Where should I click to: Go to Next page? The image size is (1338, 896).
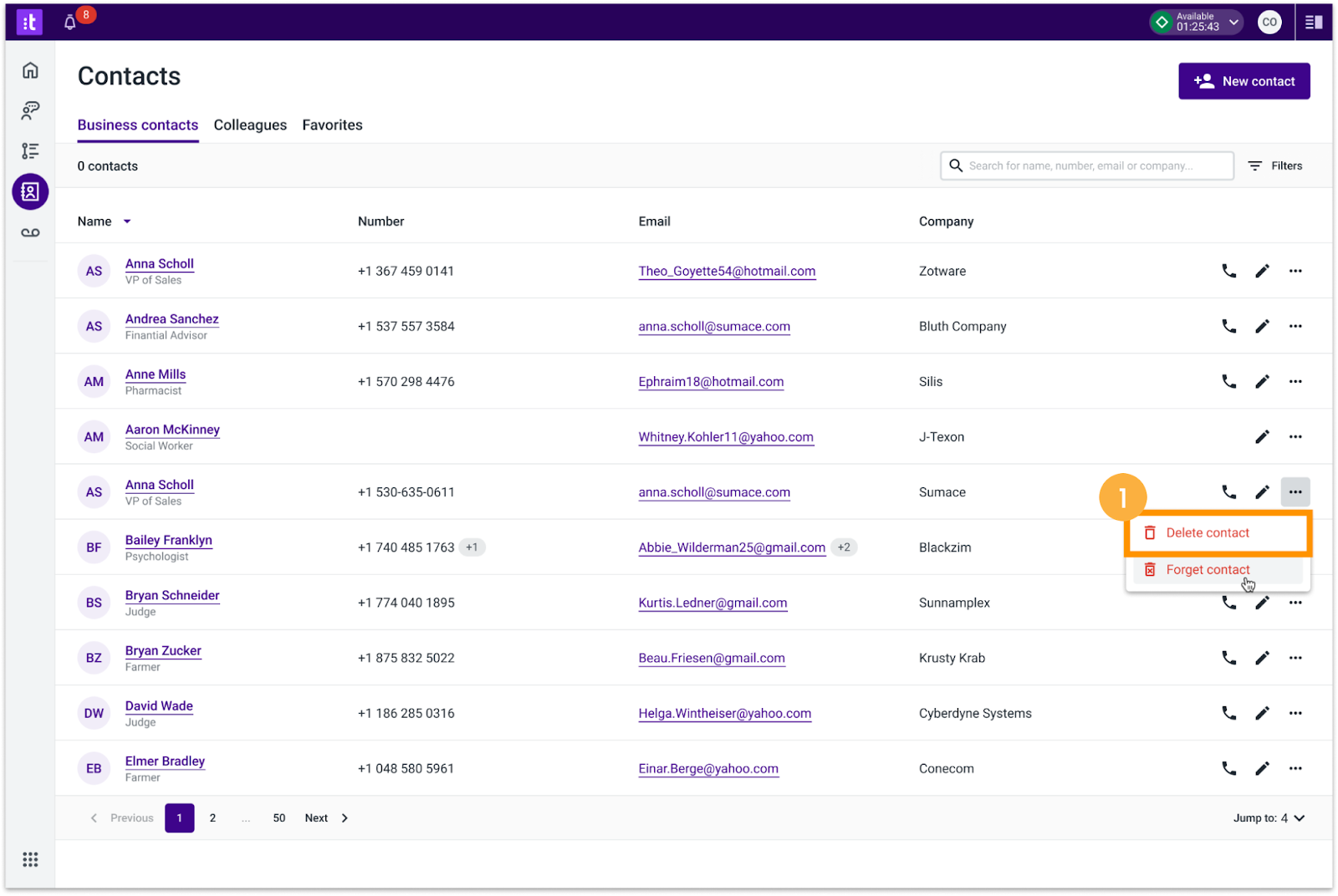(x=326, y=818)
